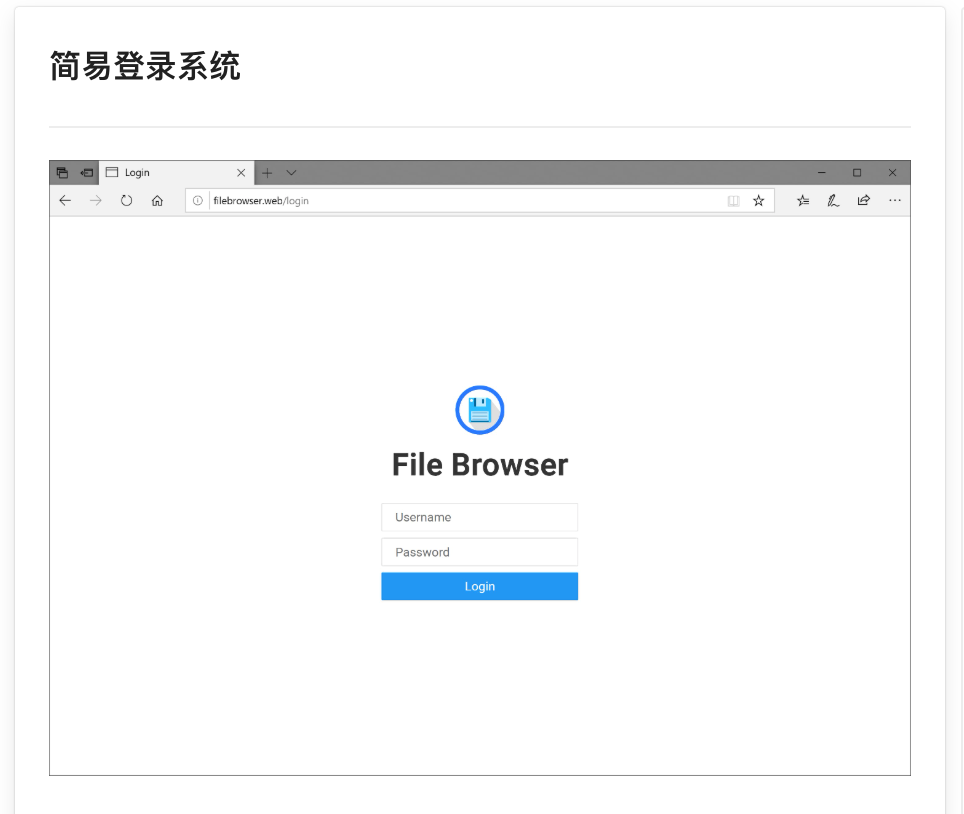Close the Login tab
Image resolution: width=964 pixels, height=814 pixels.
coord(241,173)
